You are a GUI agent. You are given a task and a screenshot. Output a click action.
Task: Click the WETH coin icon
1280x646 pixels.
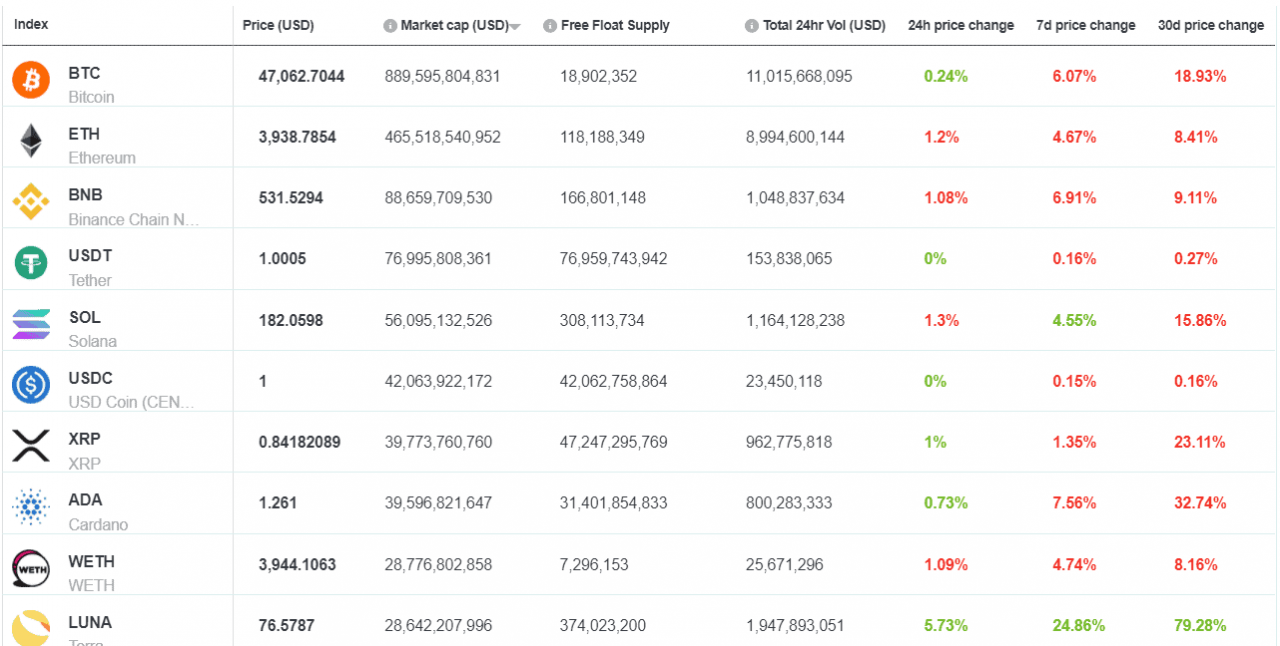[30, 564]
